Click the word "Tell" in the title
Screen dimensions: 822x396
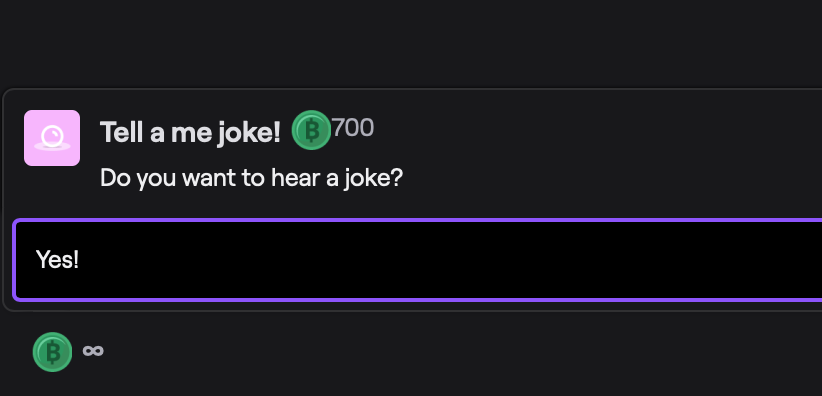pos(122,132)
